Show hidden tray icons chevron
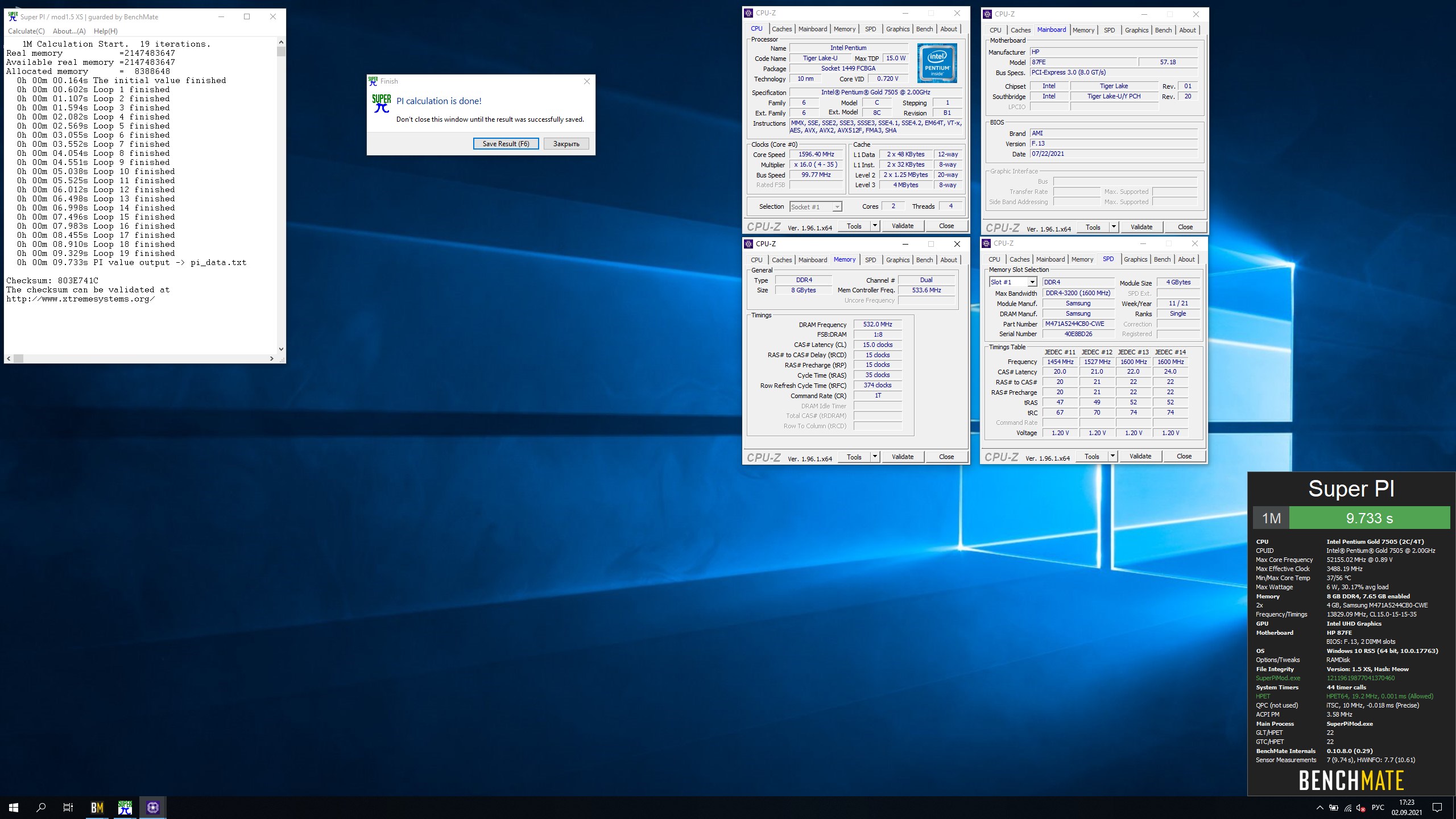This screenshot has width=1456, height=819. pos(1319,808)
